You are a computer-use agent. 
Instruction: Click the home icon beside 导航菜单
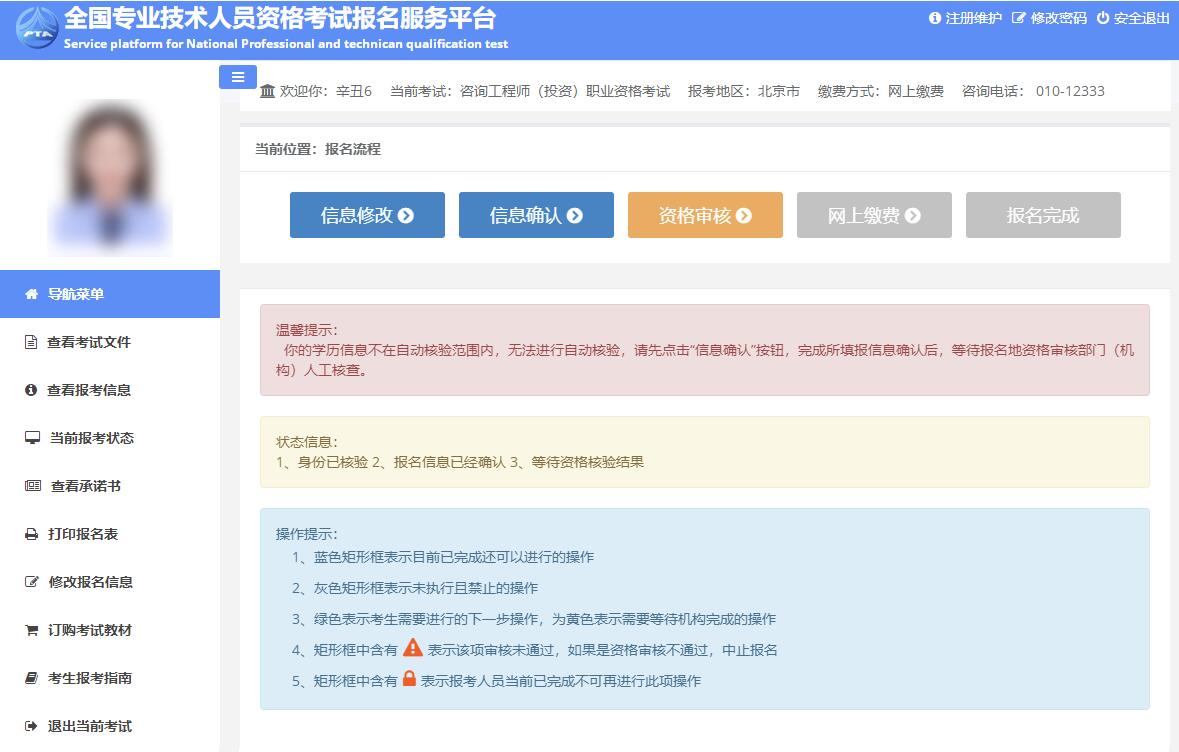pyautogui.click(x=31, y=294)
